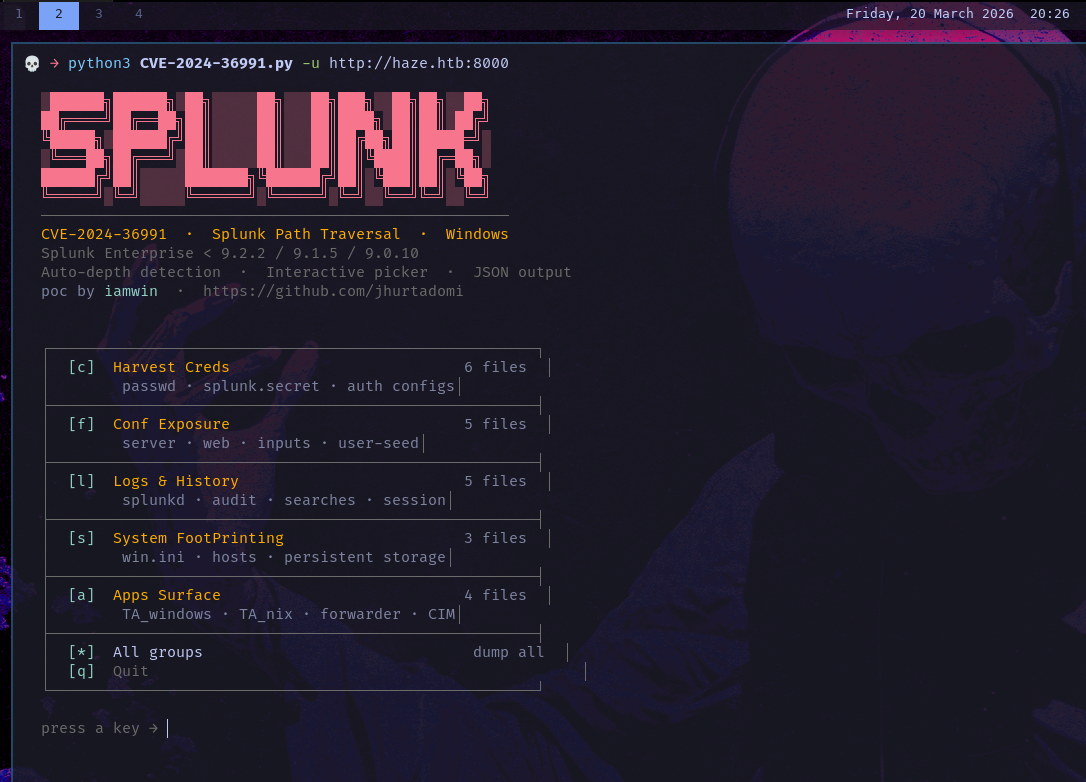This screenshot has width=1086, height=782.
Task: Click the [c] key label
Action: [81, 367]
